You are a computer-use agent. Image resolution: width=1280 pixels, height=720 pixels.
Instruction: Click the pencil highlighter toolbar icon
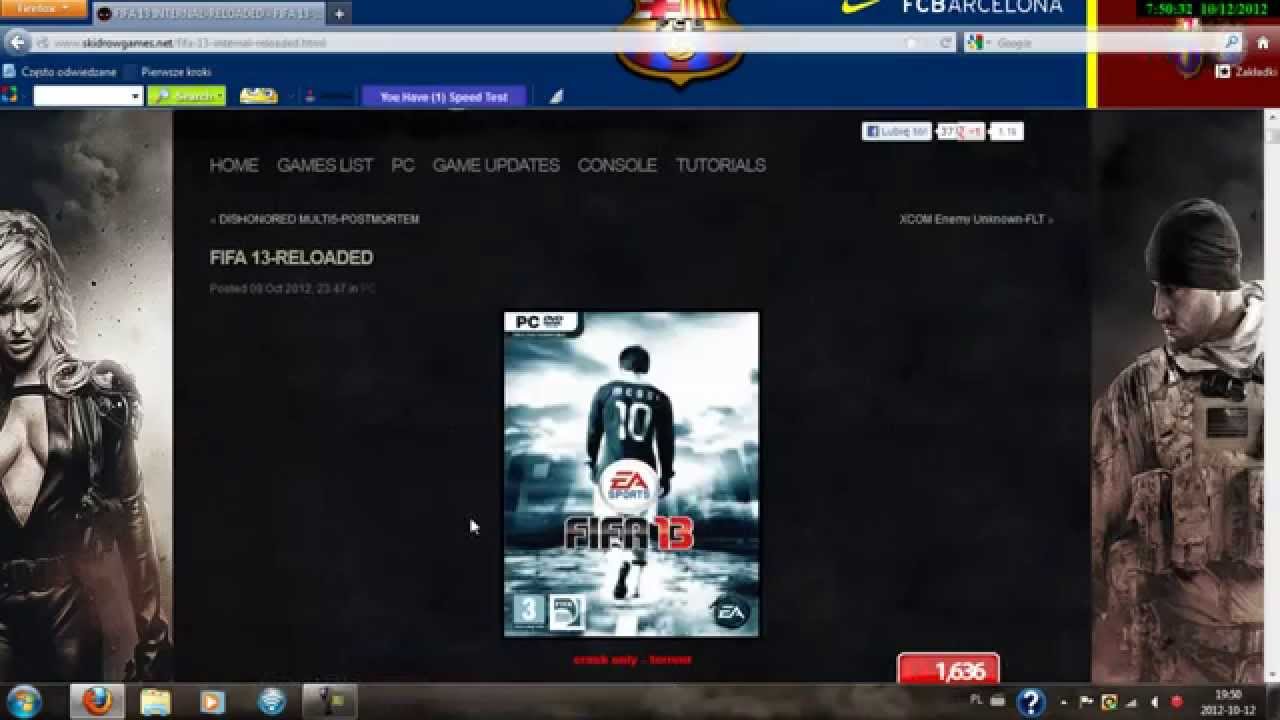click(557, 97)
